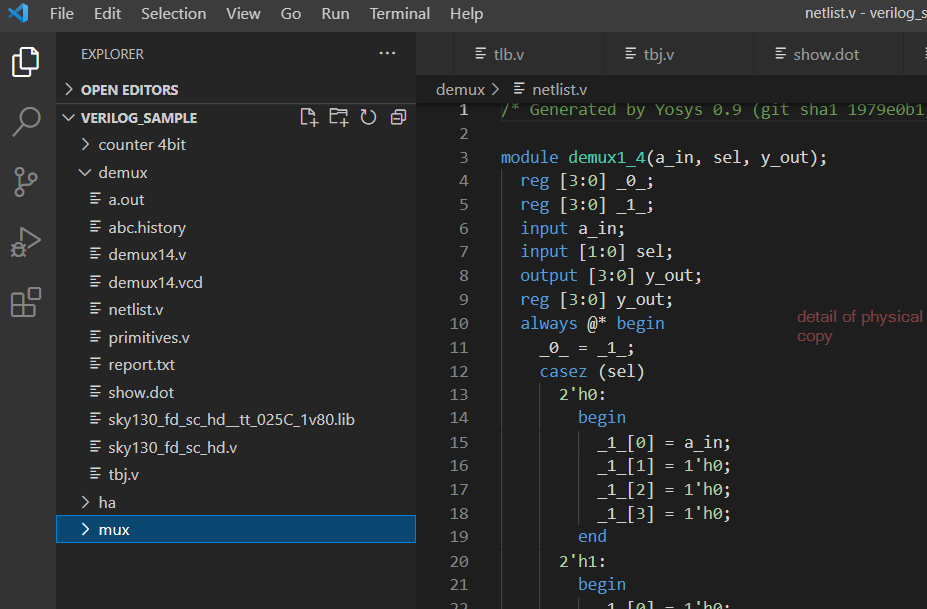The image size is (927, 609).
Task: Open the Go menu
Action: click(x=291, y=14)
